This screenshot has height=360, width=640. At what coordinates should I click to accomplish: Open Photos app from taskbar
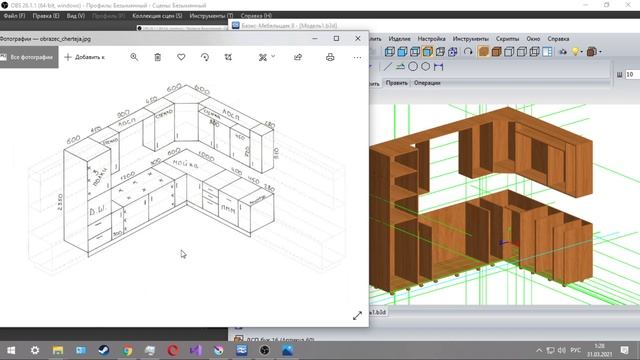click(288, 350)
